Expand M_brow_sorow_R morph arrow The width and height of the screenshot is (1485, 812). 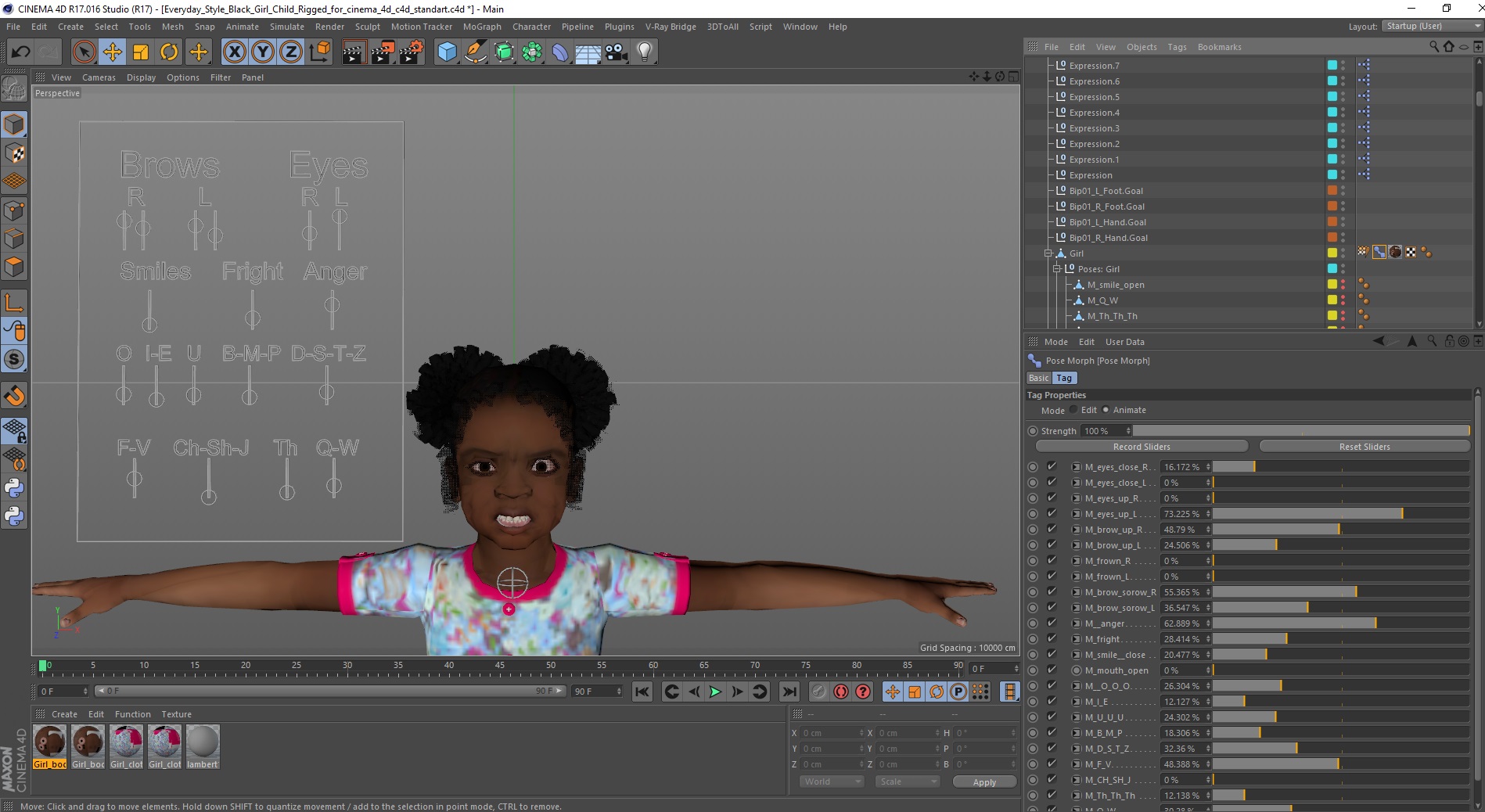tap(1077, 592)
